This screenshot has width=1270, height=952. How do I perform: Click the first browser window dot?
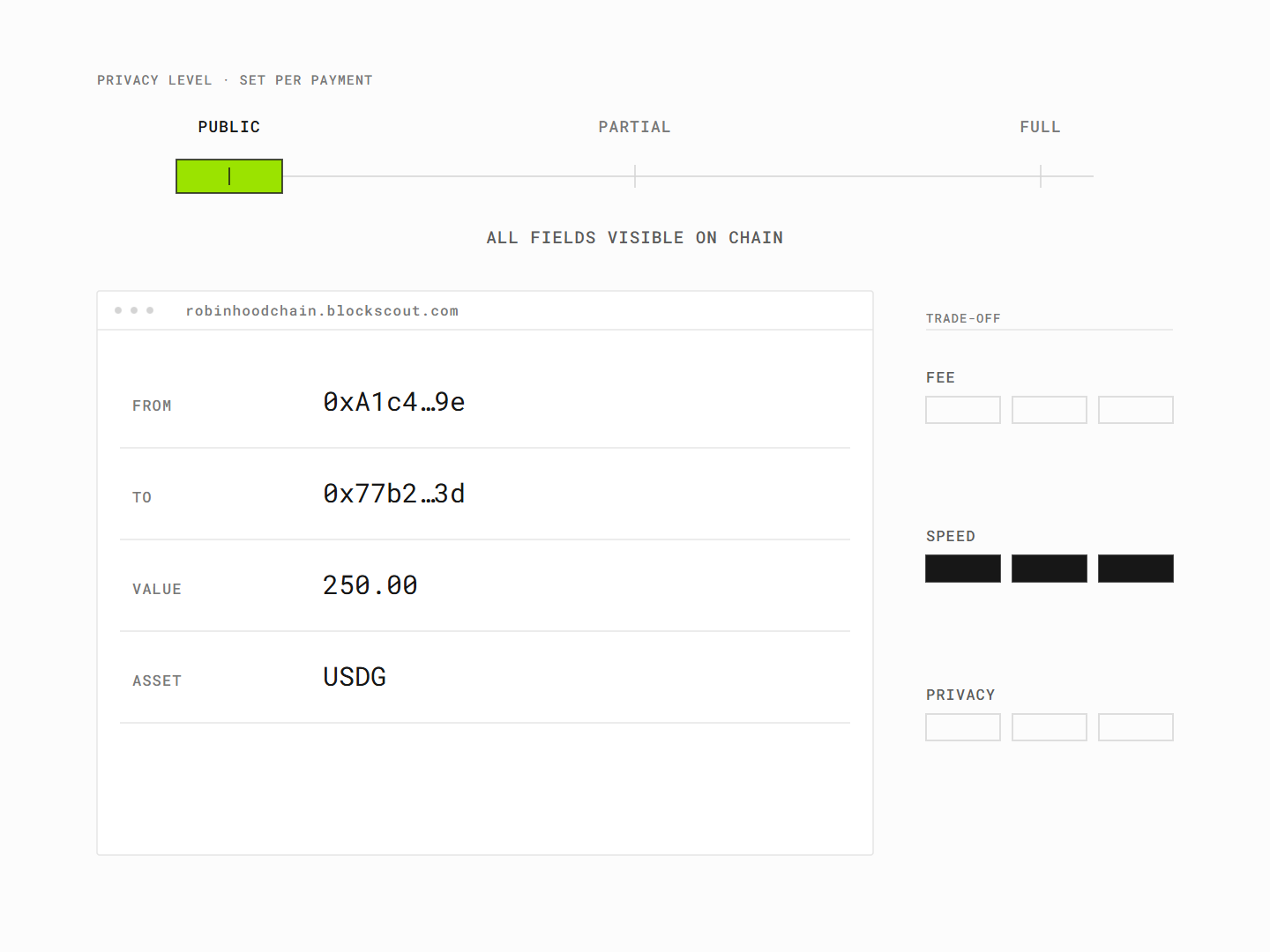[x=118, y=310]
